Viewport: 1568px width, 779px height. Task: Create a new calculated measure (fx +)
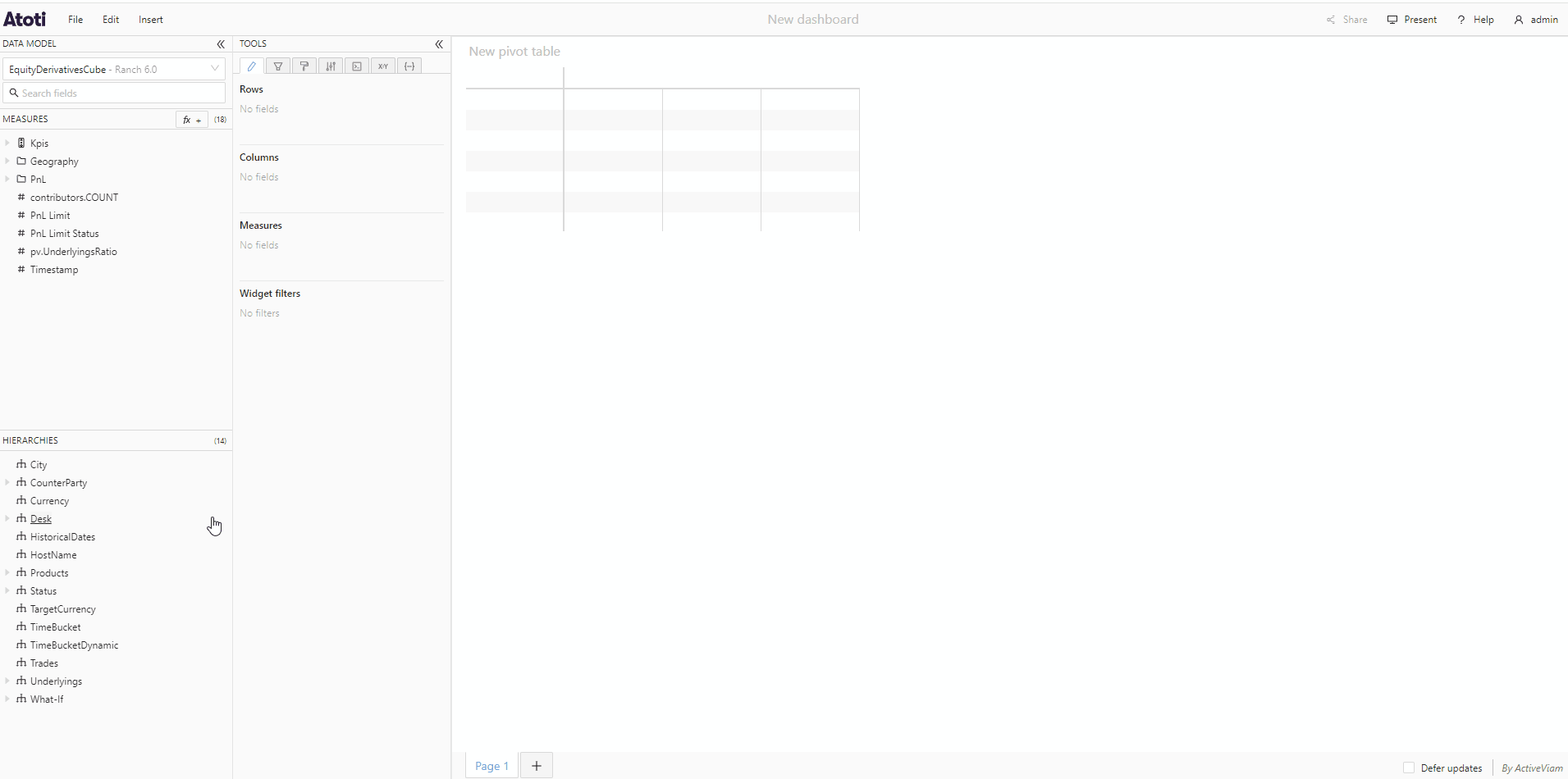click(192, 120)
